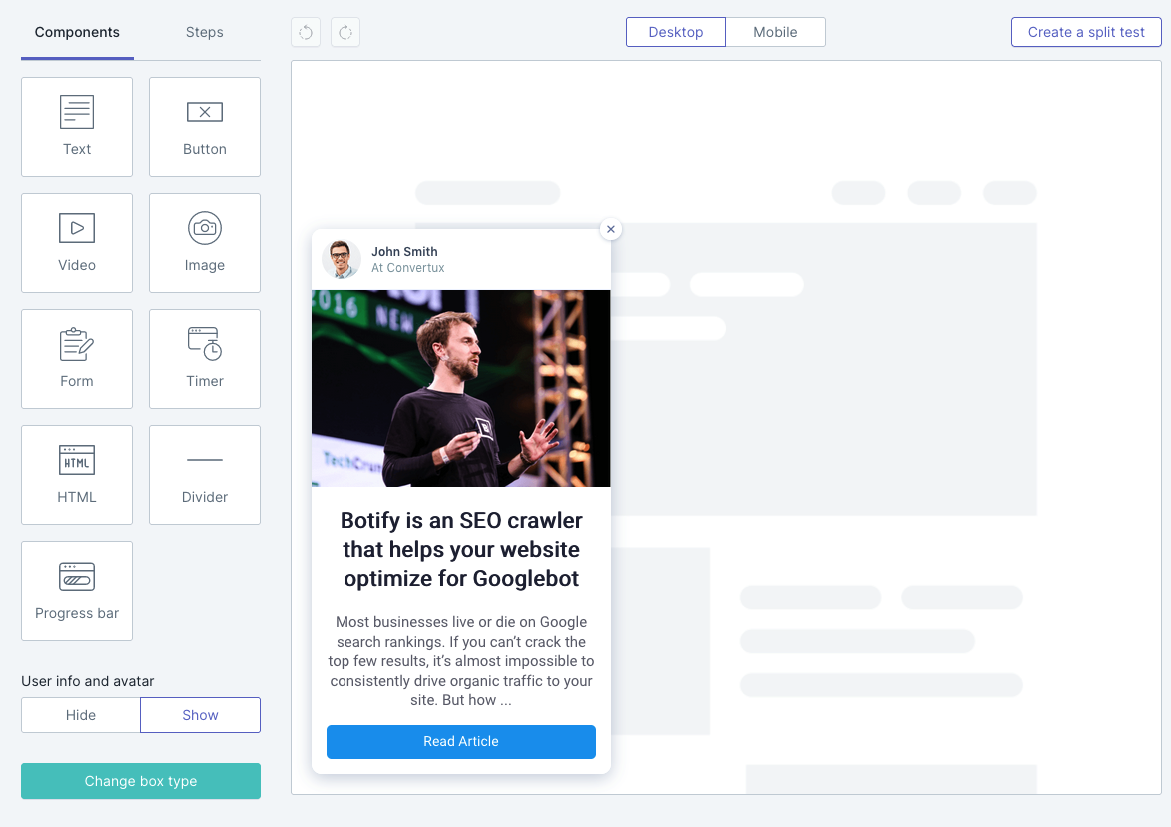
Task: Add an HTML component
Action: coord(77,475)
